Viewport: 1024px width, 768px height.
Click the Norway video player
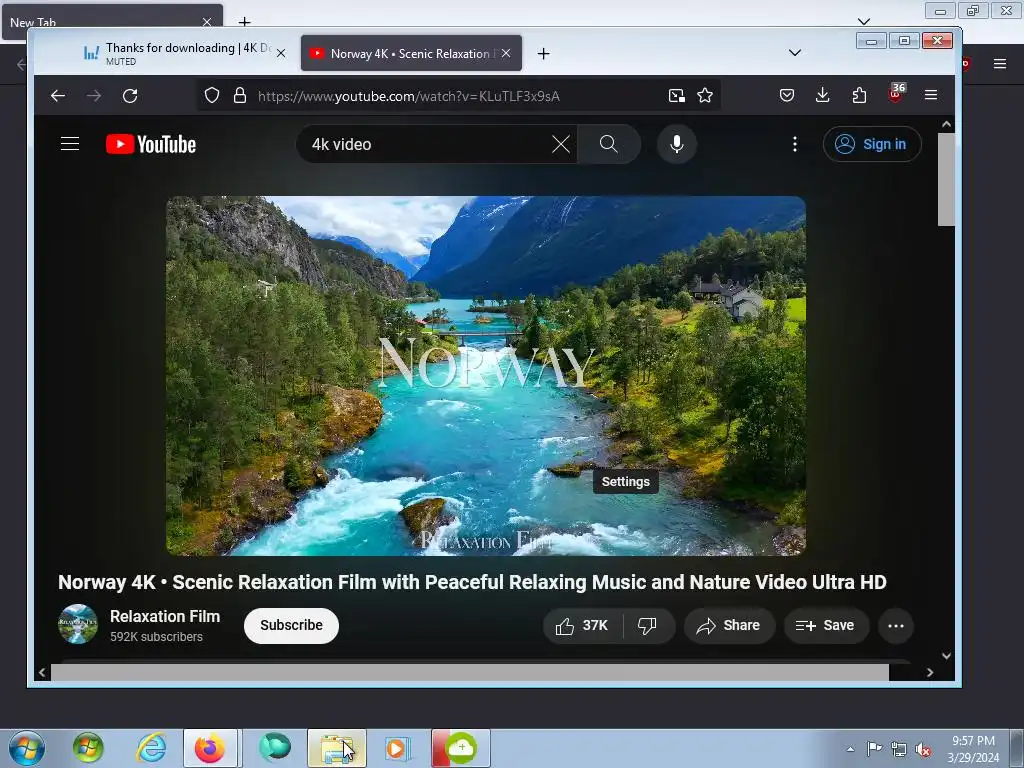tap(486, 376)
